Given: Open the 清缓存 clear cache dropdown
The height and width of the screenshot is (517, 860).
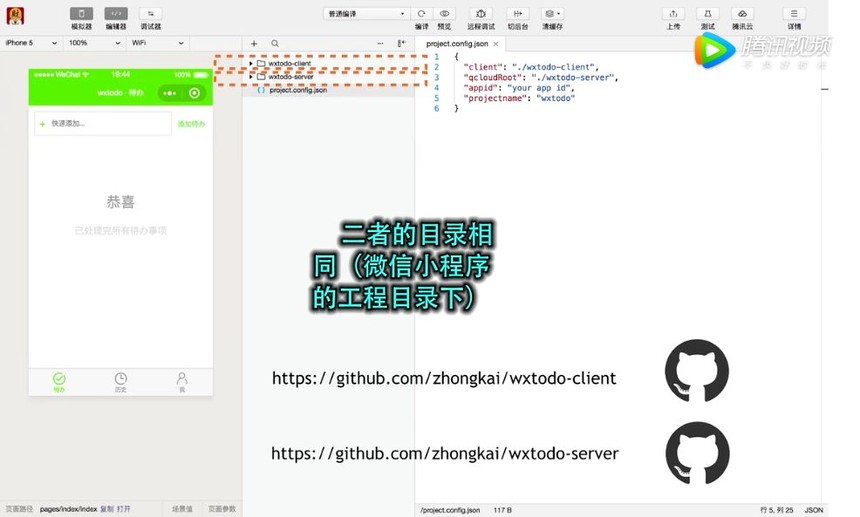Looking at the screenshot, I should (x=552, y=14).
